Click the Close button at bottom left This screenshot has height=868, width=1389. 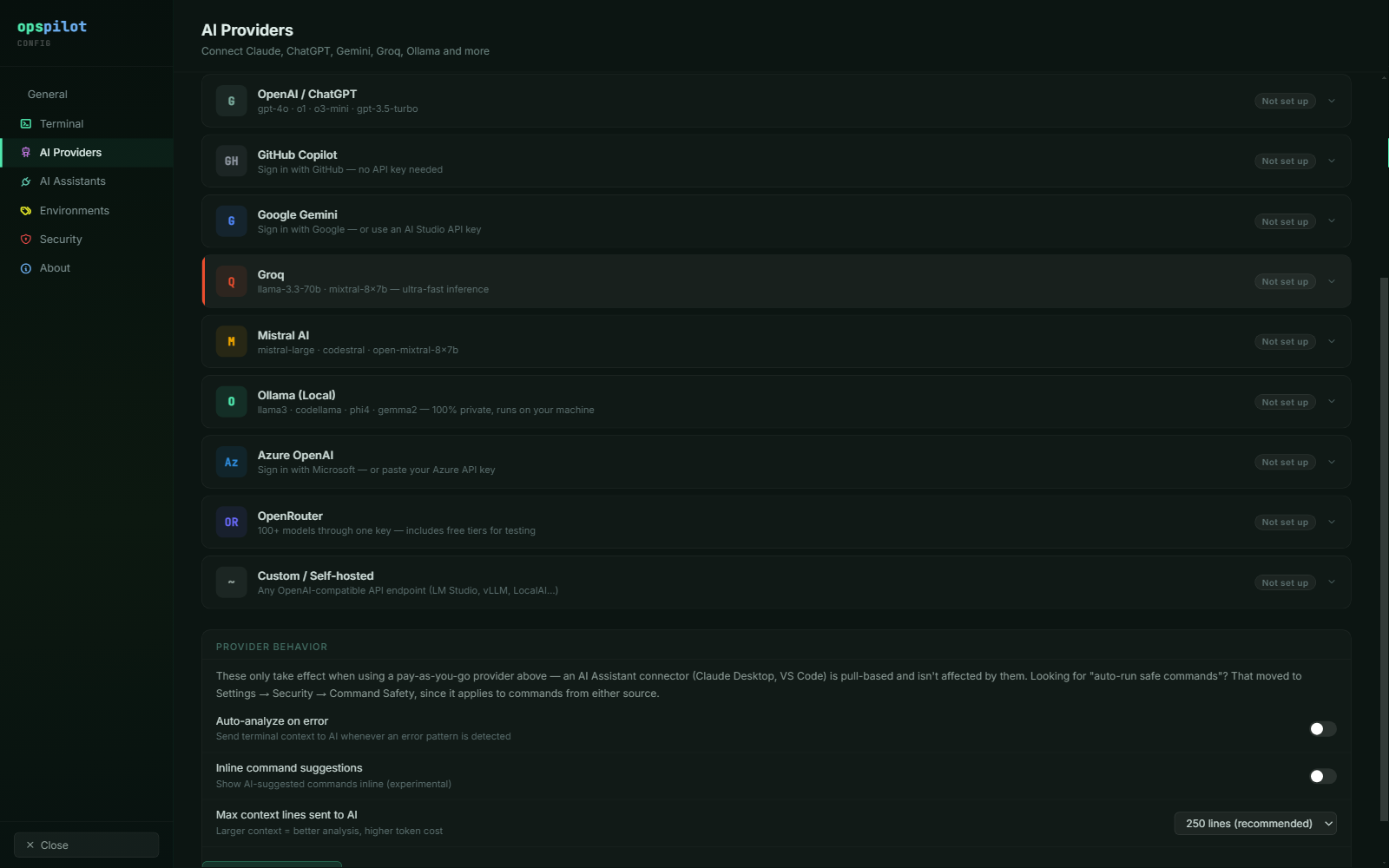86,845
